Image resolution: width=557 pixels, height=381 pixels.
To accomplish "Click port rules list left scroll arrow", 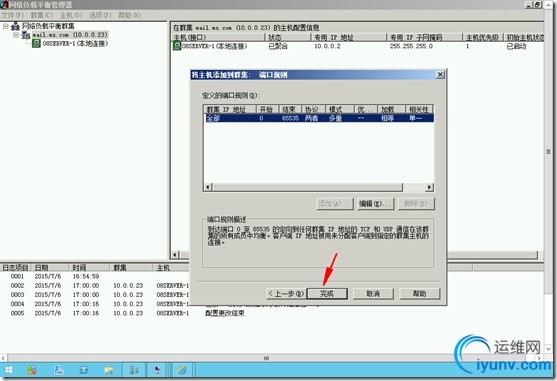I will (x=209, y=187).
